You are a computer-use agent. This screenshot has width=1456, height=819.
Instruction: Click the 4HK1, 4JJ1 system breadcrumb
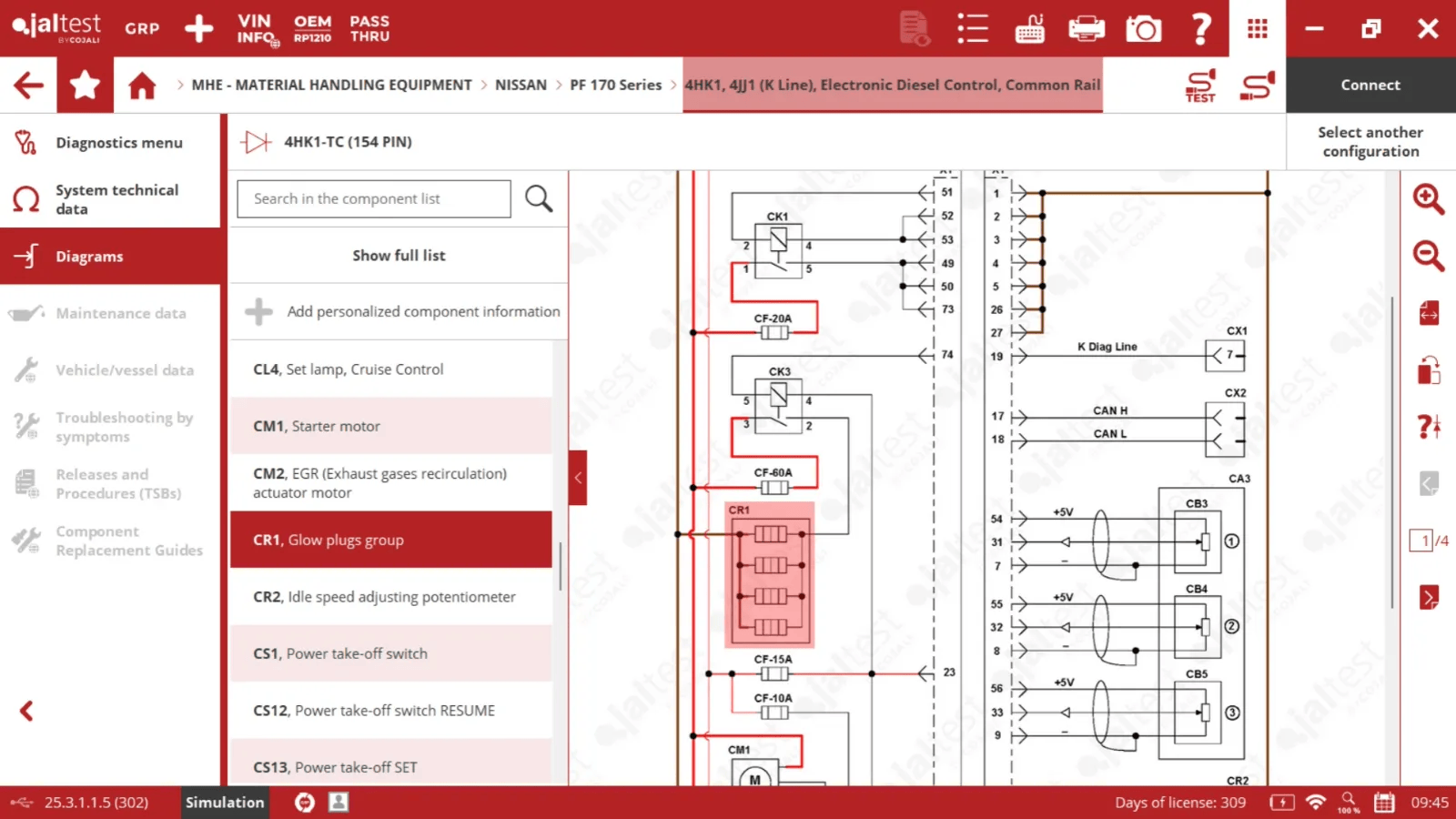pyautogui.click(x=893, y=85)
